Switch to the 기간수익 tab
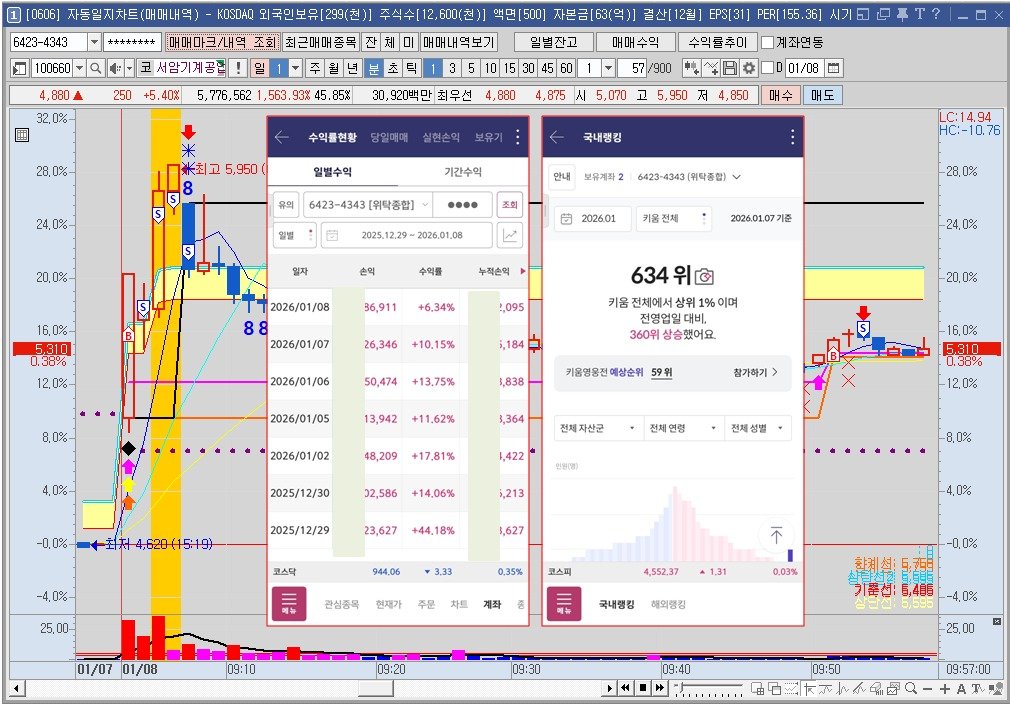1010x704 pixels. pos(463,170)
